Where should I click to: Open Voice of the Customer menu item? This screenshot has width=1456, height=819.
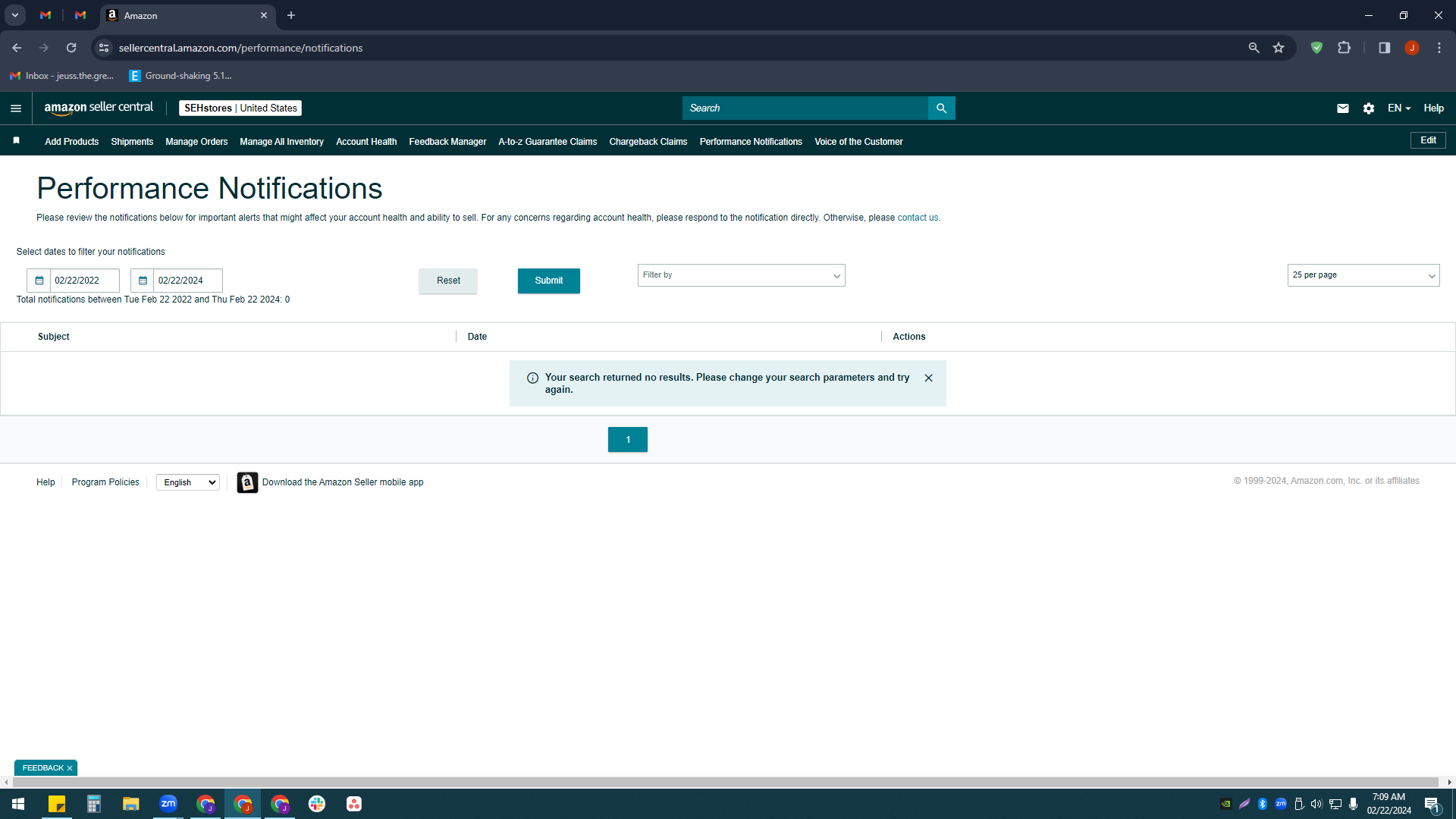858,142
